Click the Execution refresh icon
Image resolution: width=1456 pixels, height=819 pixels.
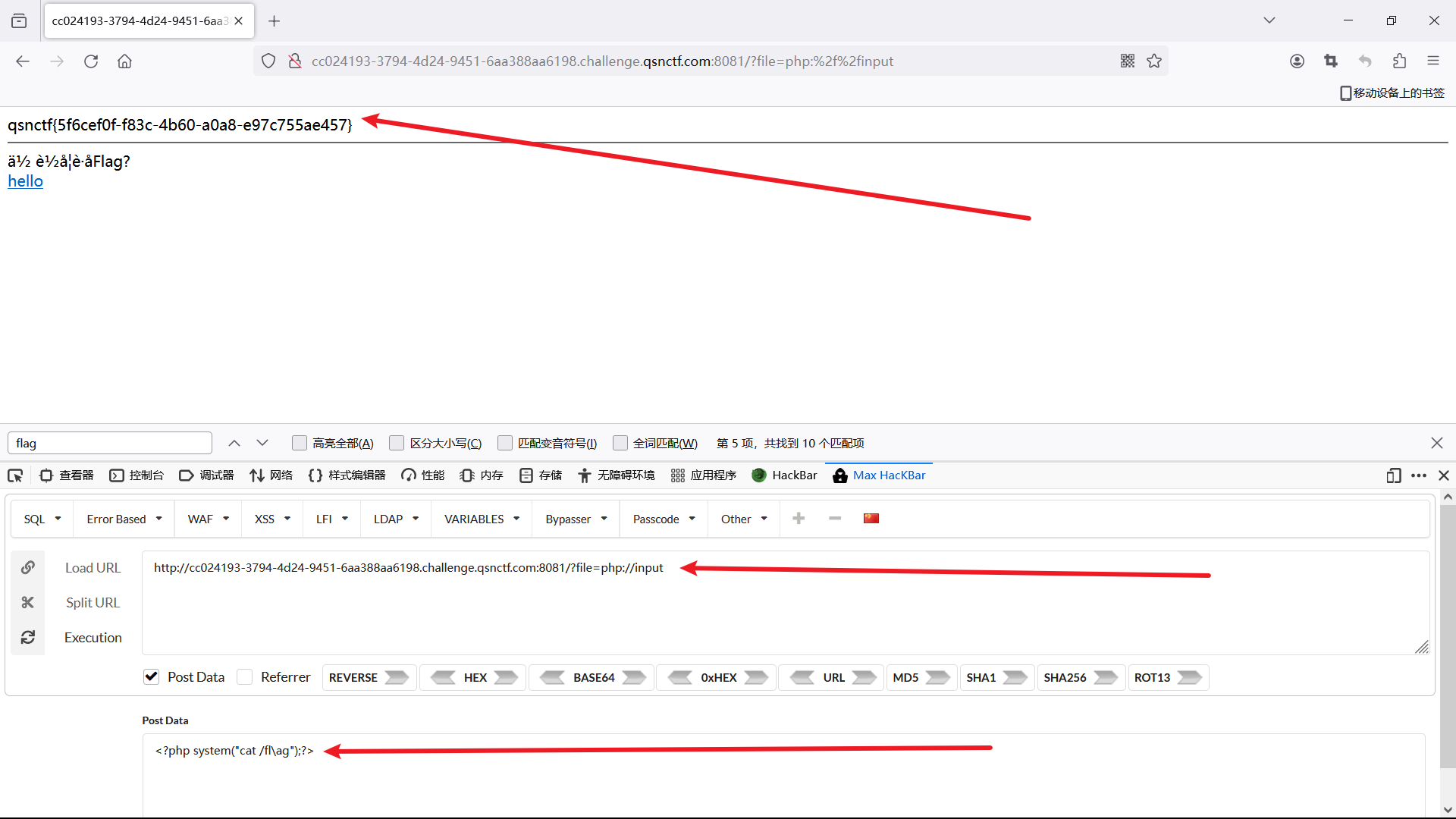point(28,637)
